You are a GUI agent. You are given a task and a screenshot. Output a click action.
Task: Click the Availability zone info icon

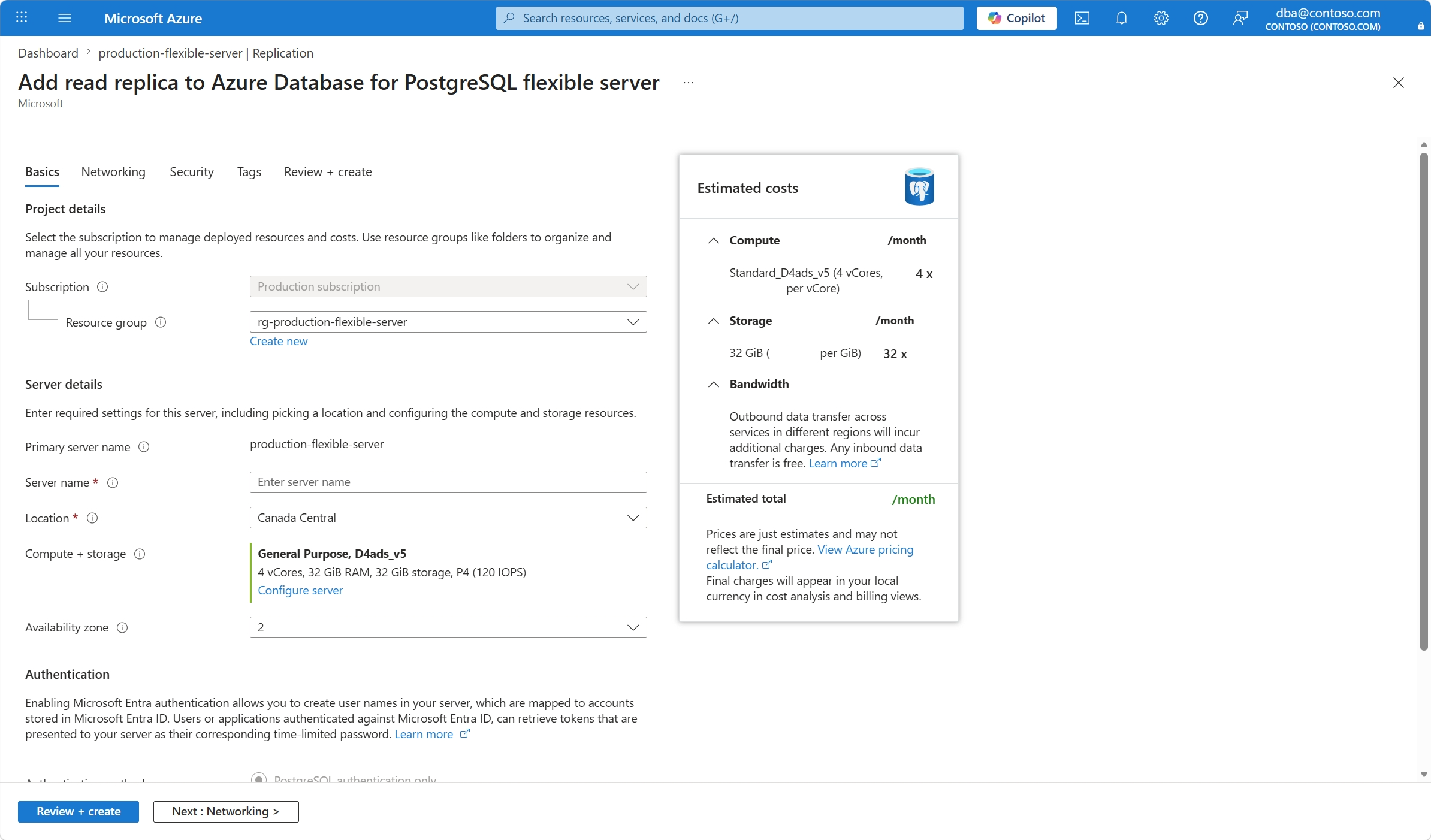(x=122, y=628)
